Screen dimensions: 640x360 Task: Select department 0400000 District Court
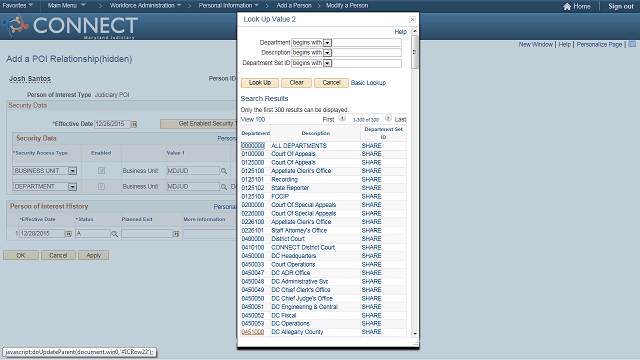pyautogui.click(x=253, y=239)
